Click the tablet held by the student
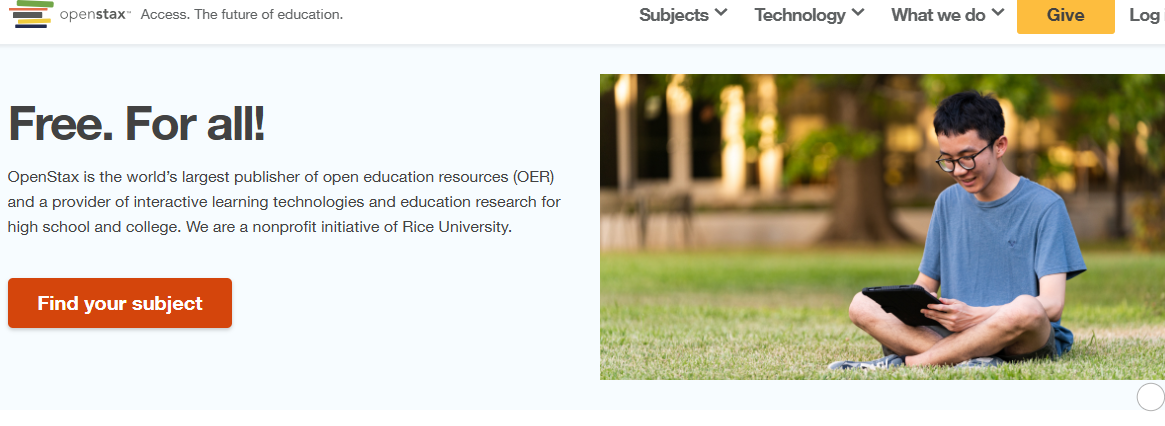Image resolution: width=1165 pixels, height=426 pixels. point(900,303)
